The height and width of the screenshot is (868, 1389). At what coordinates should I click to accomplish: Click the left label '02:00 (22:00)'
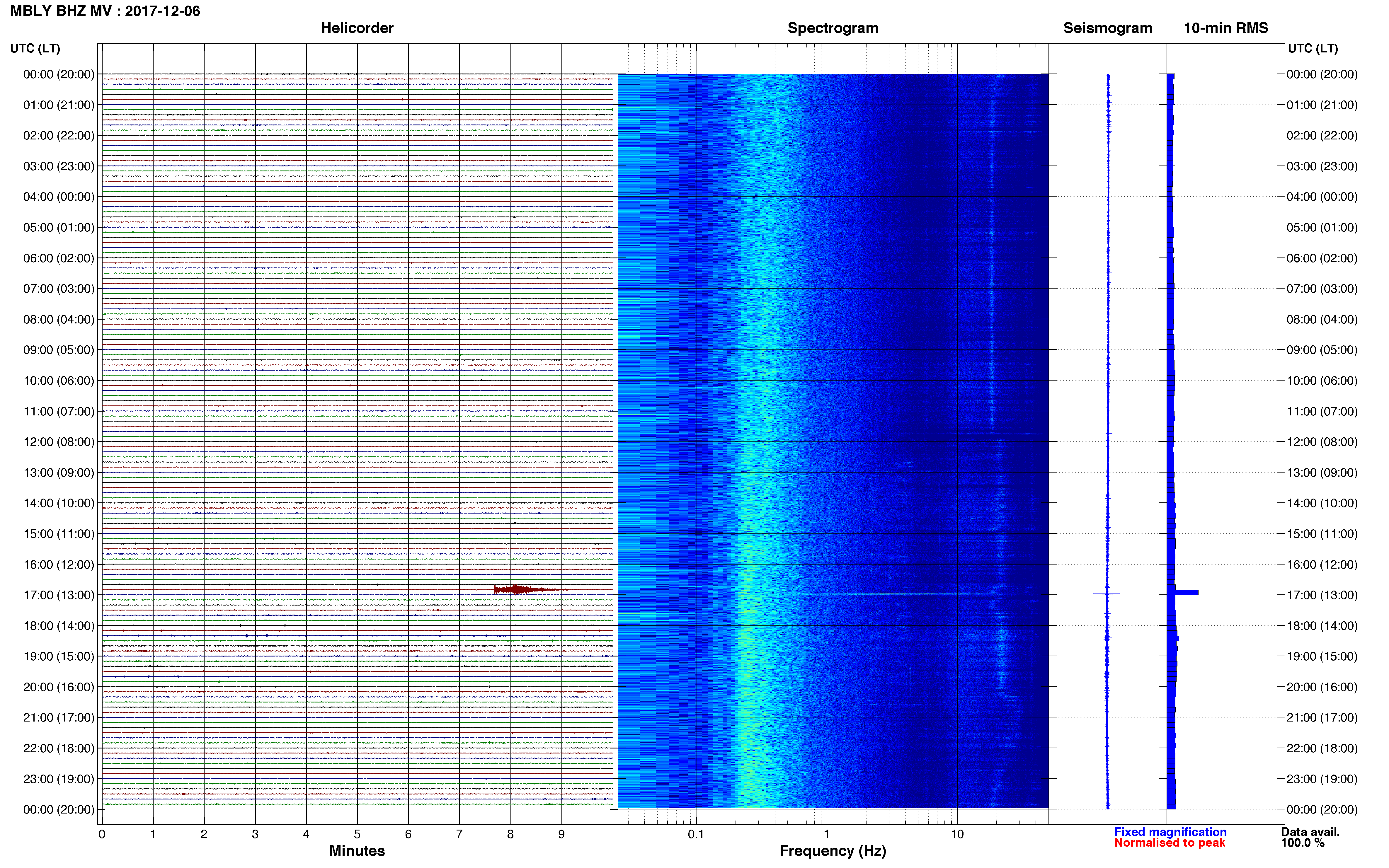(59, 135)
